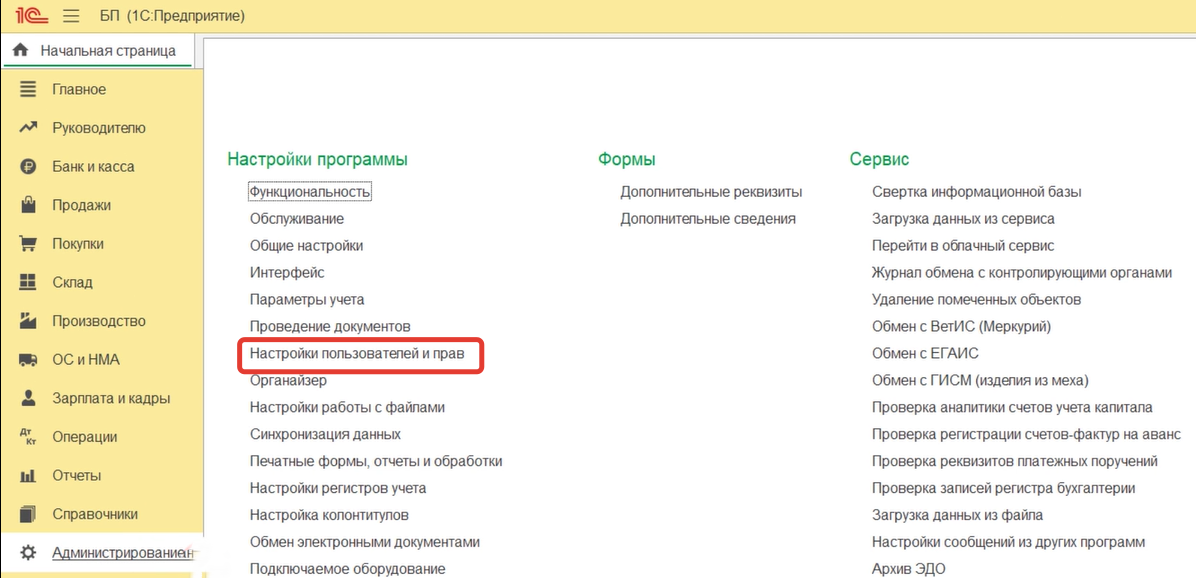Open Удаление помеченных объектов
This screenshot has height=578, width=1196.
(x=976, y=299)
